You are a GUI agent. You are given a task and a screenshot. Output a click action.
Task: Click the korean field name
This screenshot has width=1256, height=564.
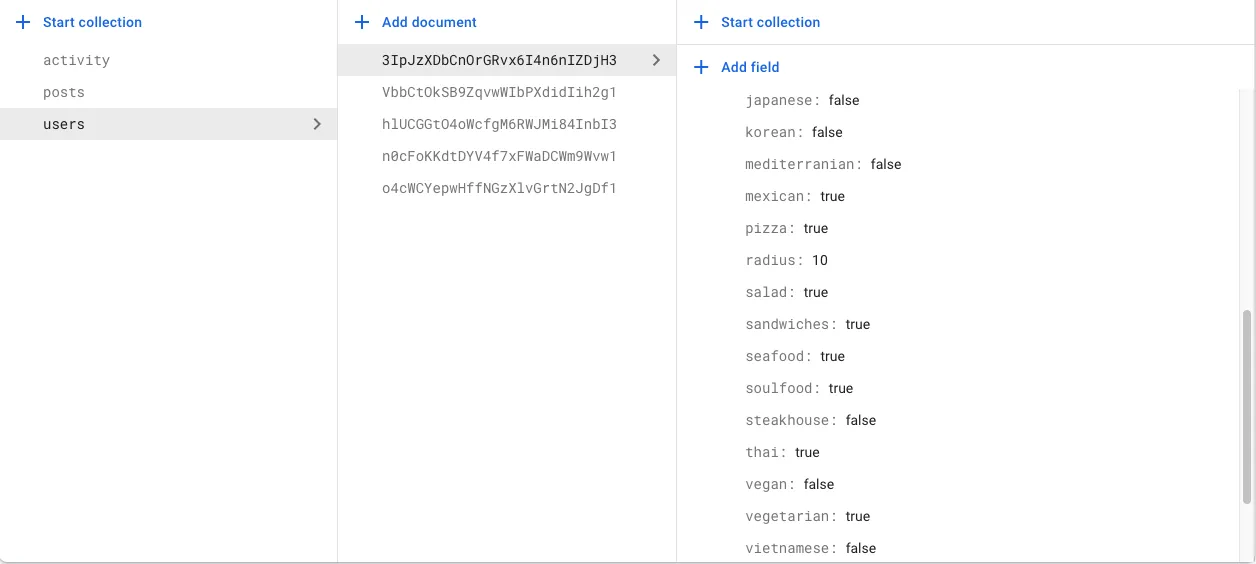pos(773,132)
